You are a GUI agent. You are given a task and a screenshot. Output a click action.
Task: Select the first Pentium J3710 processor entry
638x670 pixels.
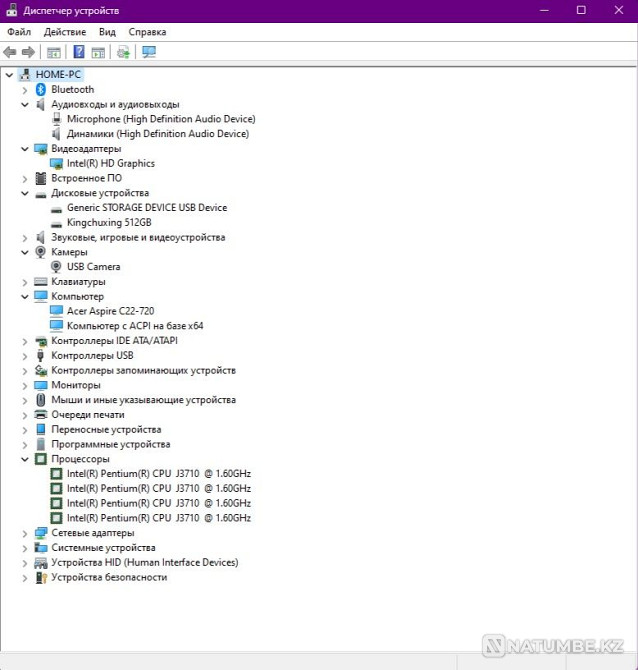tap(159, 474)
